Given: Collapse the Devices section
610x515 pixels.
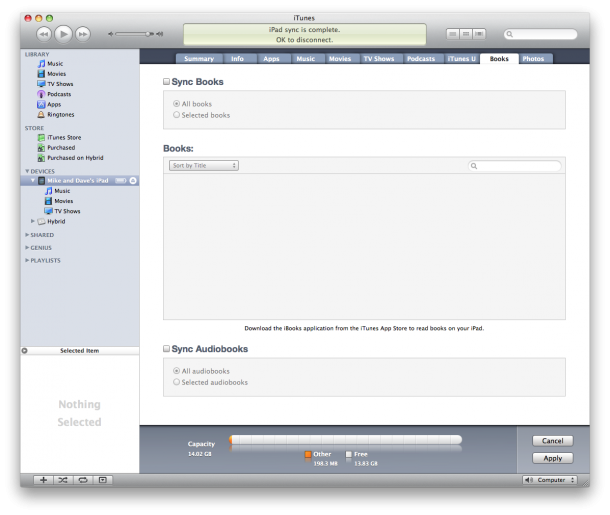Looking at the screenshot, I should pos(27,171).
